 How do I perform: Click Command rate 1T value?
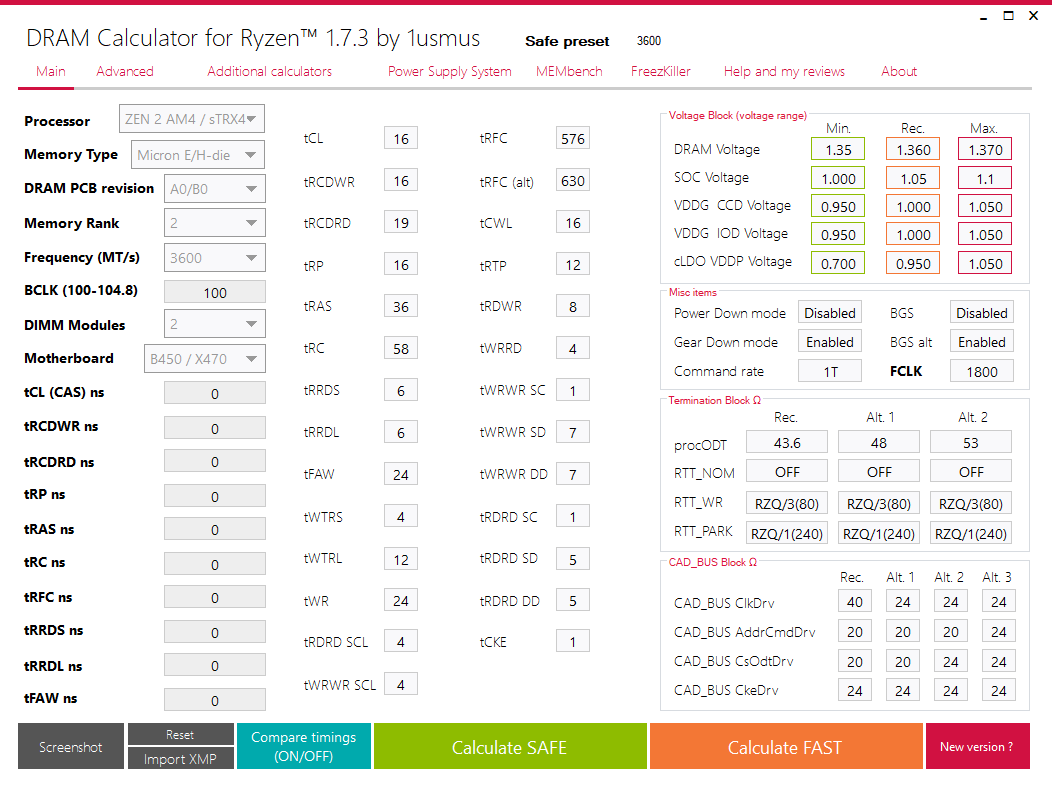pos(830,371)
